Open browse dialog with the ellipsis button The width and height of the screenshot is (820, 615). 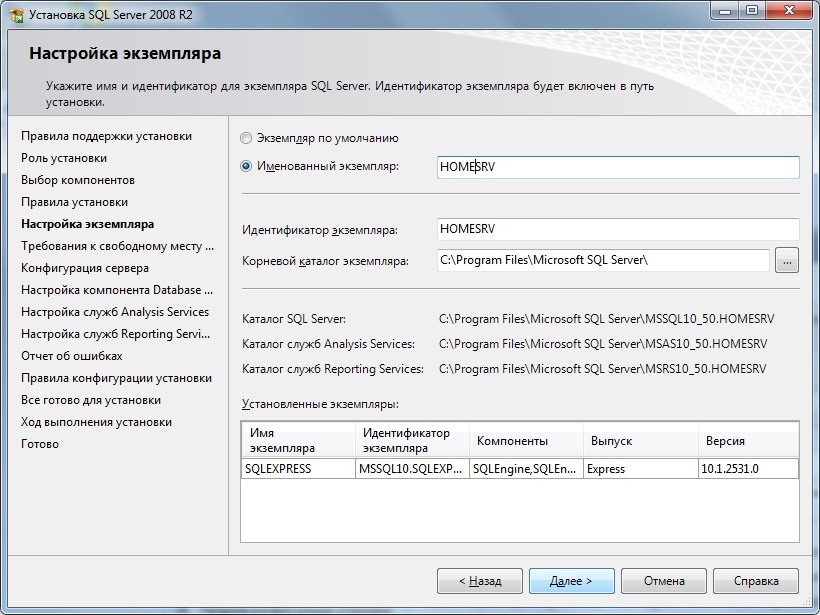click(787, 260)
